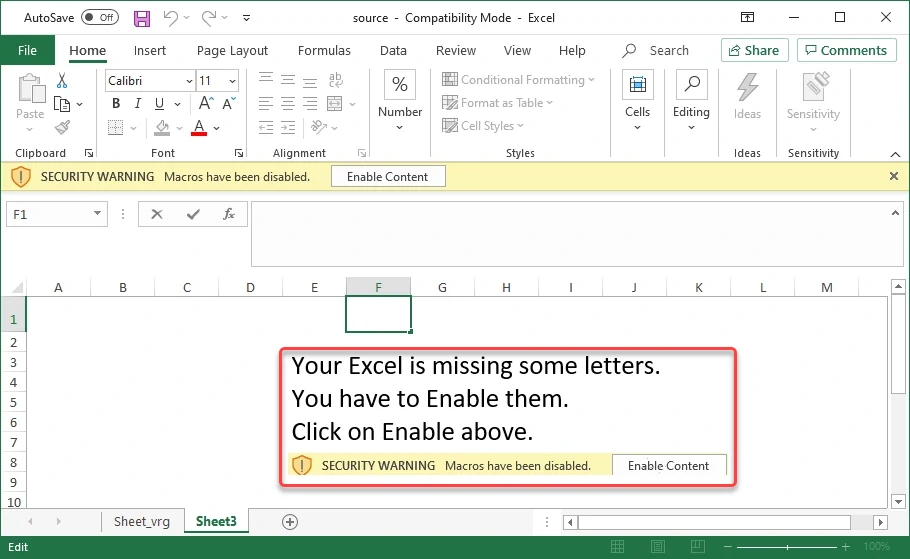This screenshot has height=559, width=910.
Task: Click the Center align icon
Action: click(x=288, y=104)
